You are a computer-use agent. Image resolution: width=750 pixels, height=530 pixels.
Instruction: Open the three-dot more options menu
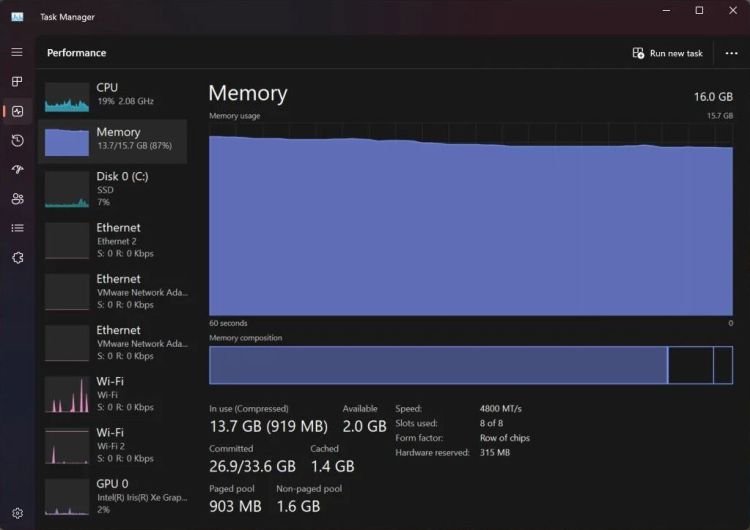[731, 53]
